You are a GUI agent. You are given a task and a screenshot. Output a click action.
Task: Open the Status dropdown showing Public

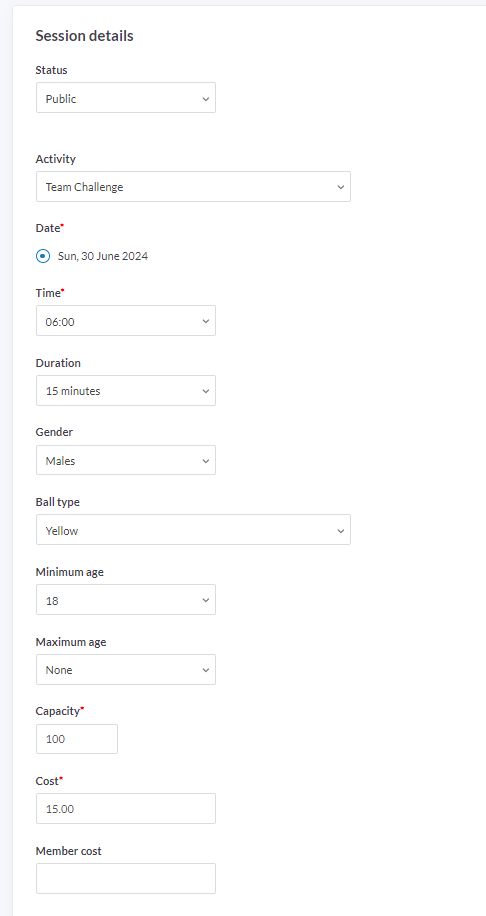tap(126, 98)
